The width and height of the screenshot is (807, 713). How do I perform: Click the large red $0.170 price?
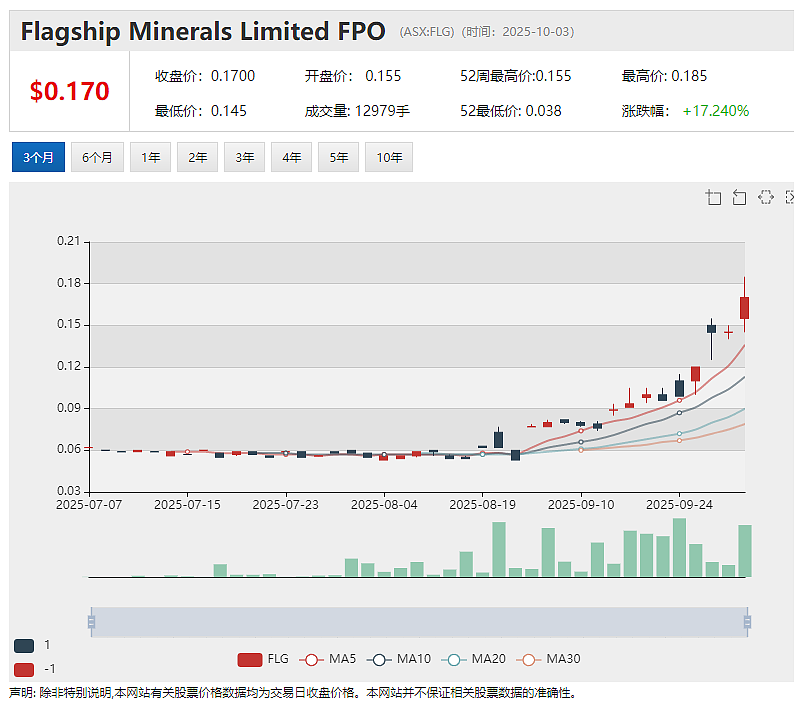pos(69,91)
